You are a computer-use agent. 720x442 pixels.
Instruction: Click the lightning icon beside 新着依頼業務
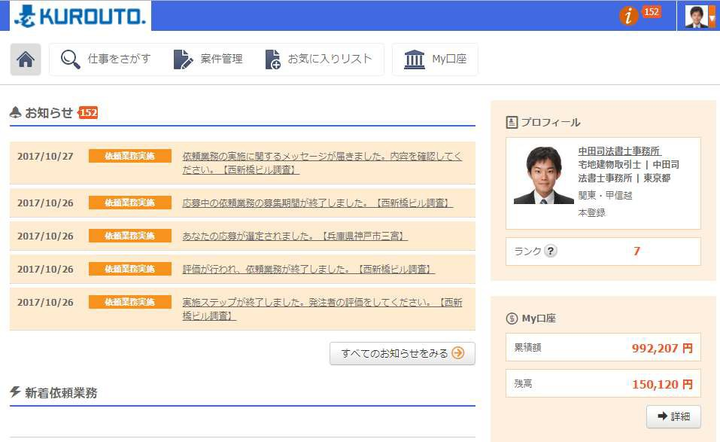tap(15, 392)
